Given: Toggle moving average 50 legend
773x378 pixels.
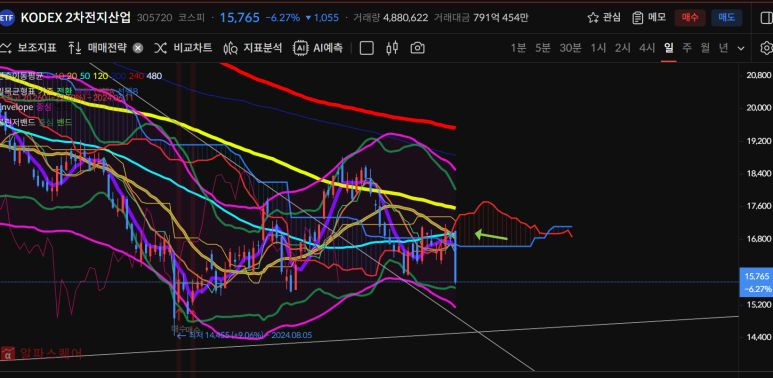Looking at the screenshot, I should tap(85, 76).
